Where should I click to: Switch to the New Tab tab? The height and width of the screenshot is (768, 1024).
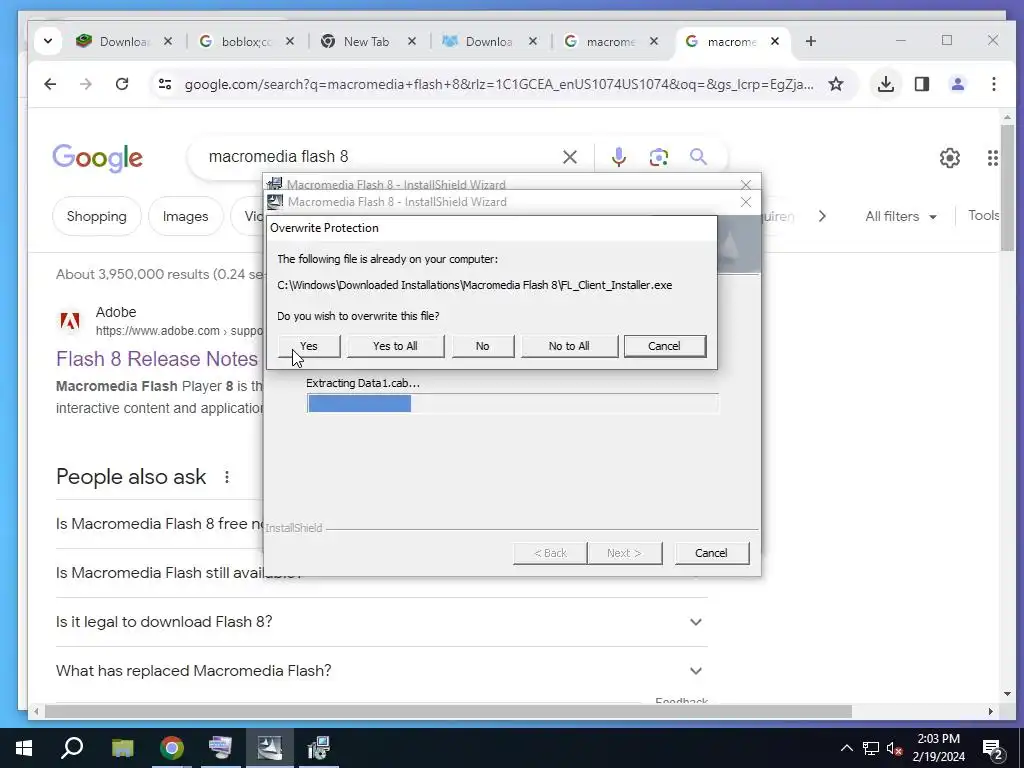pyautogui.click(x=368, y=41)
